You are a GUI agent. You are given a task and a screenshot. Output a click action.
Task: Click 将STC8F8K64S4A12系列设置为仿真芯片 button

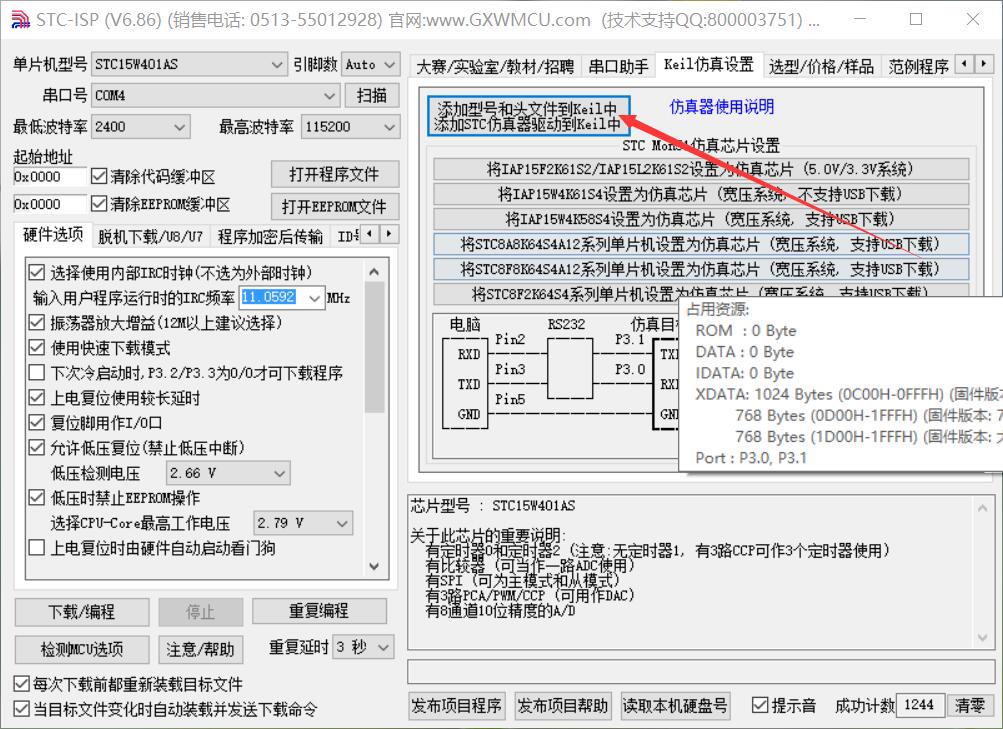coord(701,269)
